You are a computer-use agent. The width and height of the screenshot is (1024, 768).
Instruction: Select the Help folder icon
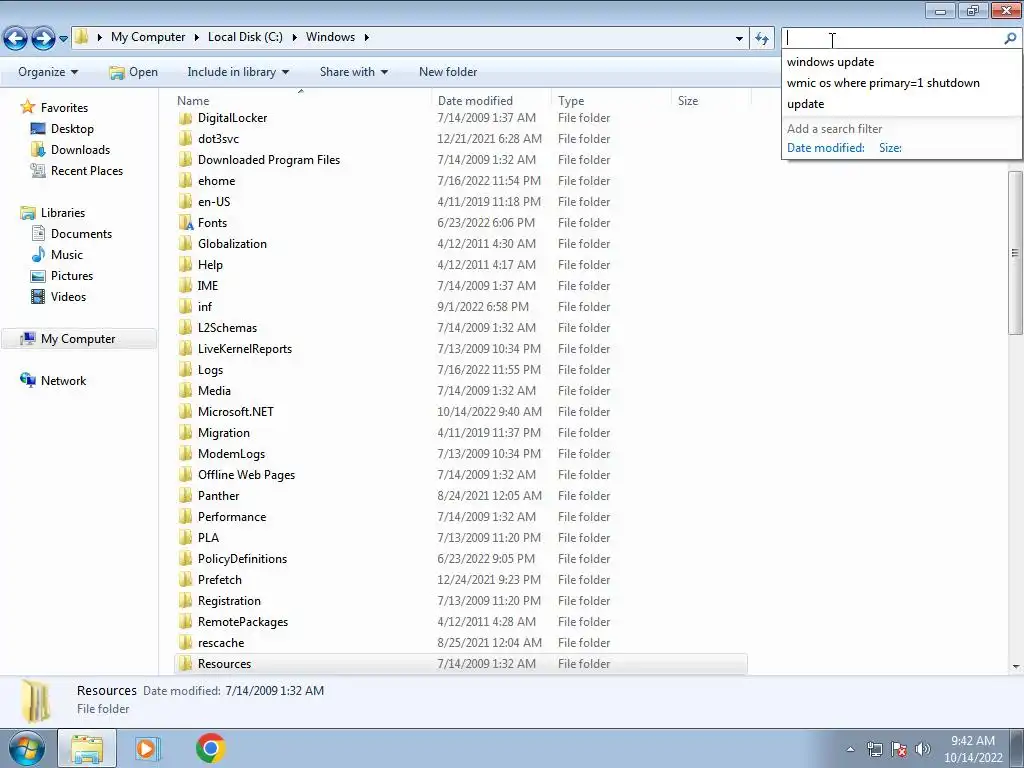(x=185, y=264)
